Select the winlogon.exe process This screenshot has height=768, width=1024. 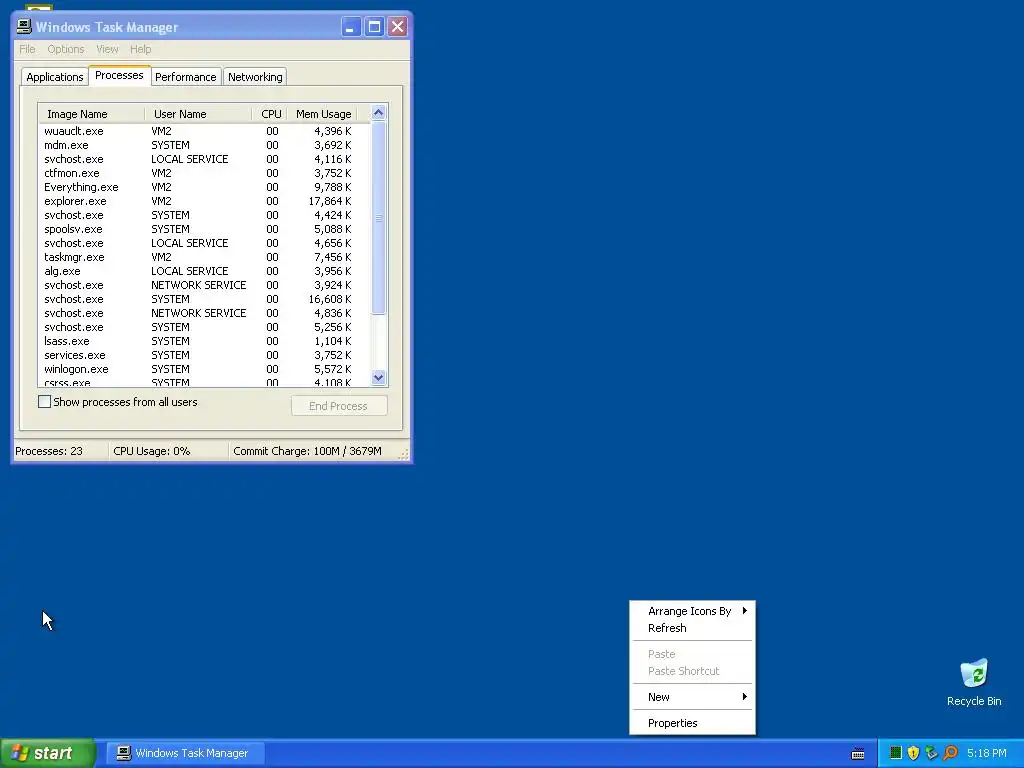pos(204,369)
